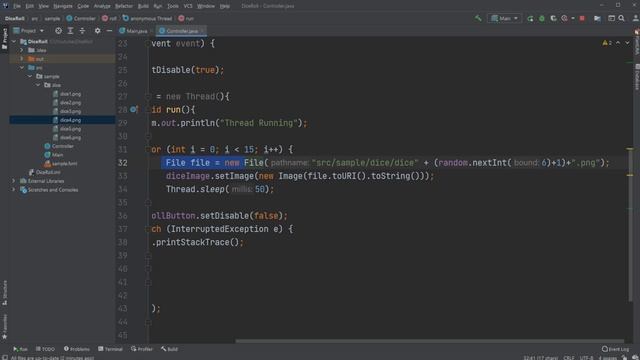
Task: Go to next highlighted error arrow
Action: 627,43
